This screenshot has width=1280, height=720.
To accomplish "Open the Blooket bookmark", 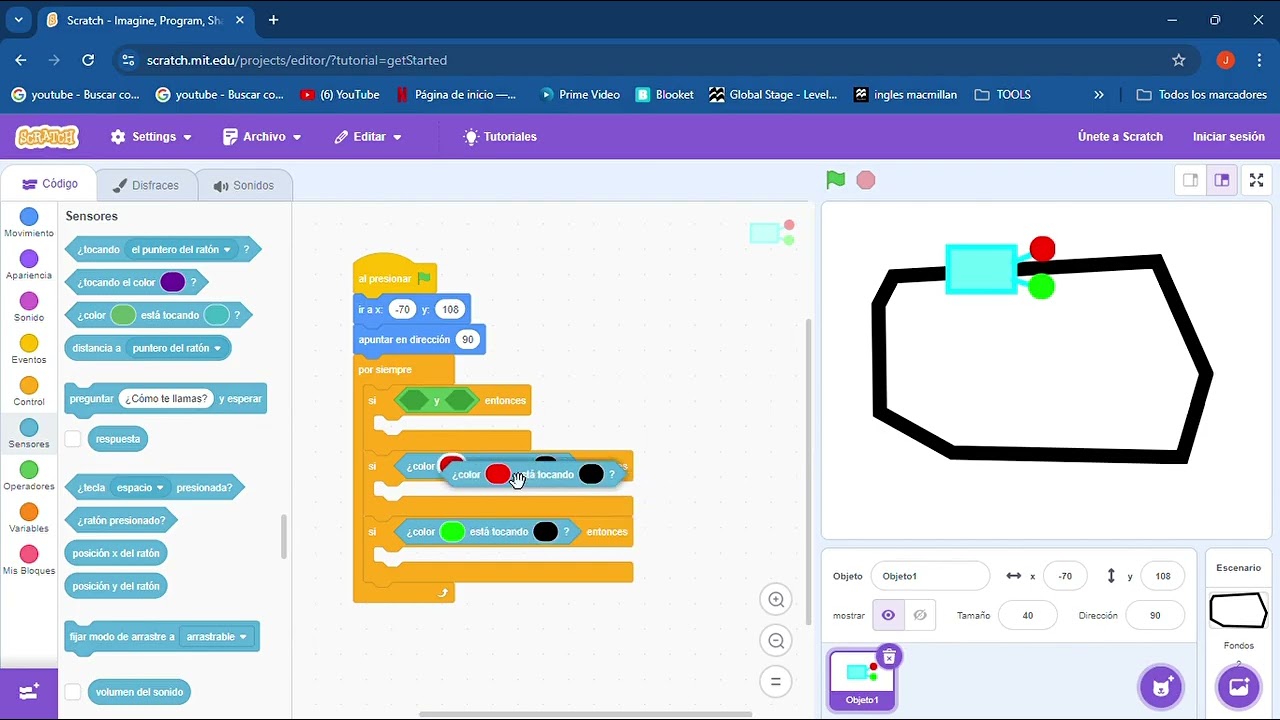I will point(664,95).
